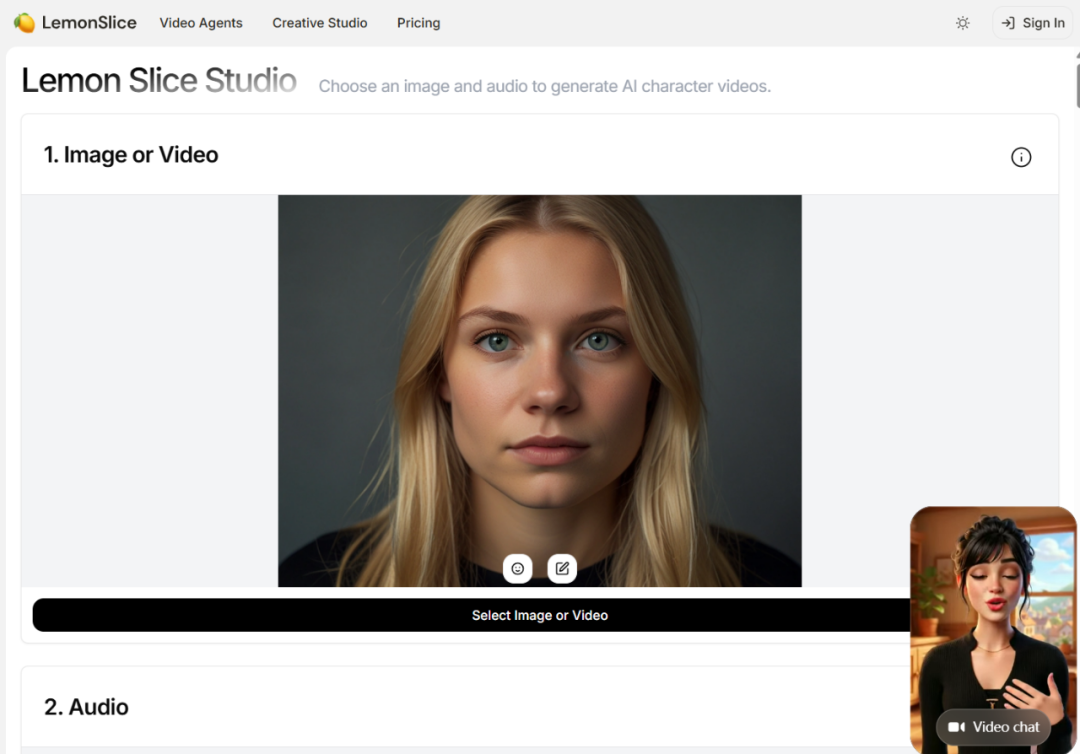Screen dimensions: 1080x754
Task: Click the "2. Audio" section heading
Action: tap(86, 707)
